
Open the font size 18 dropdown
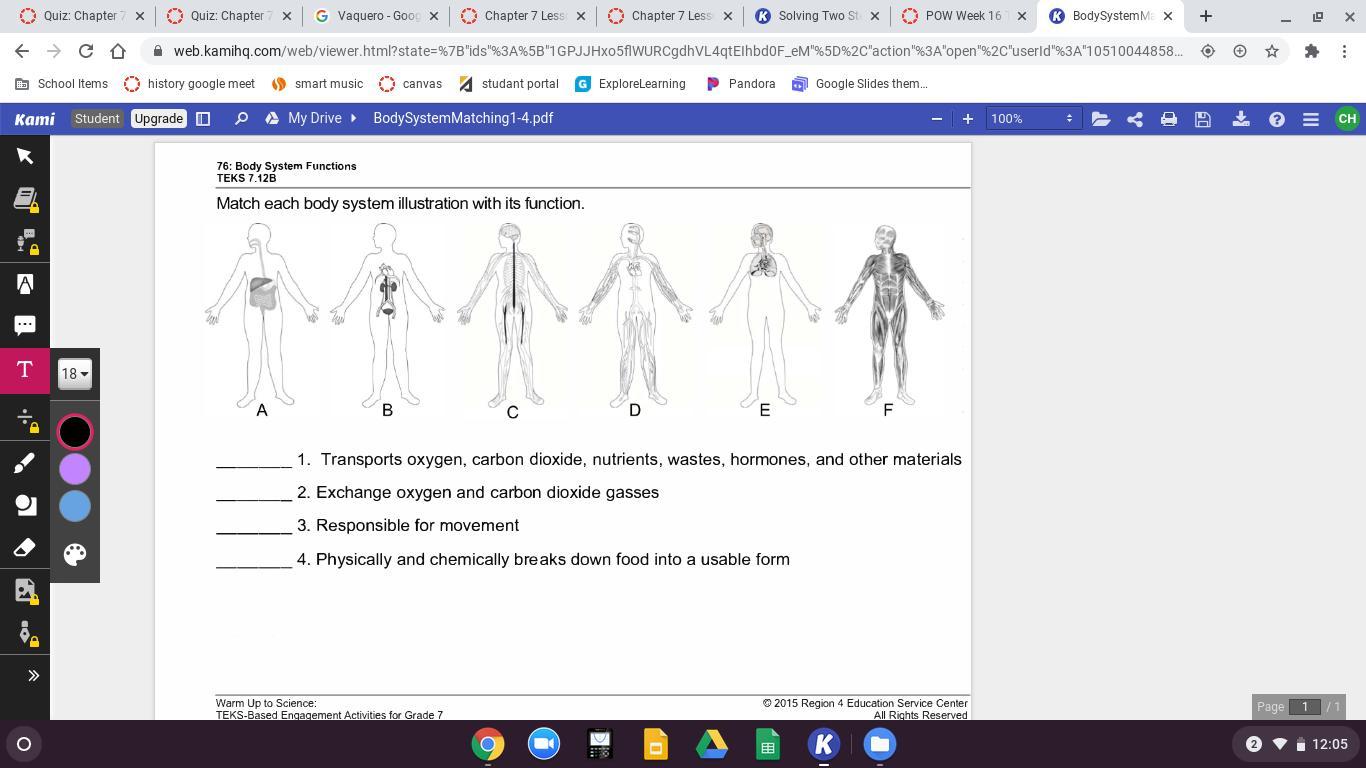(x=75, y=374)
